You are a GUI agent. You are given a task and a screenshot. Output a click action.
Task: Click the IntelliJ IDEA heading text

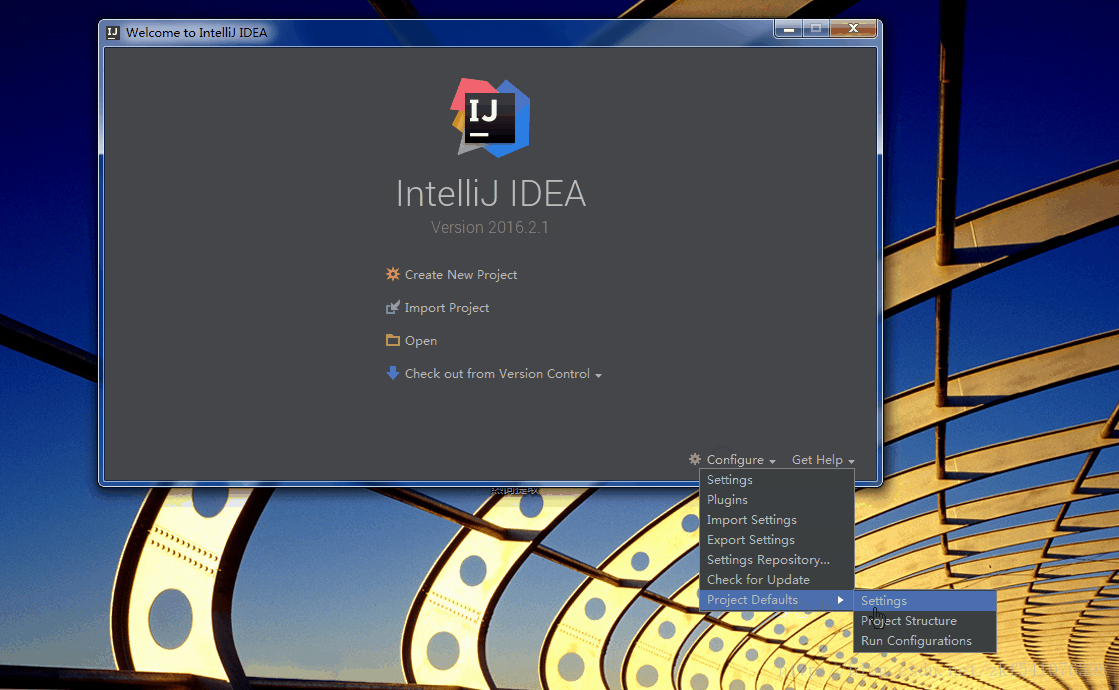[x=491, y=193]
